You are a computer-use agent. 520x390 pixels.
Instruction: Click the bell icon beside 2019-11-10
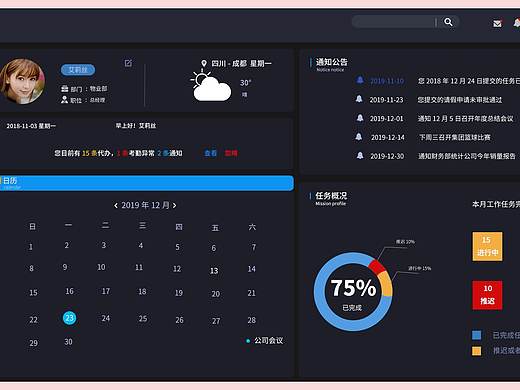(x=360, y=80)
